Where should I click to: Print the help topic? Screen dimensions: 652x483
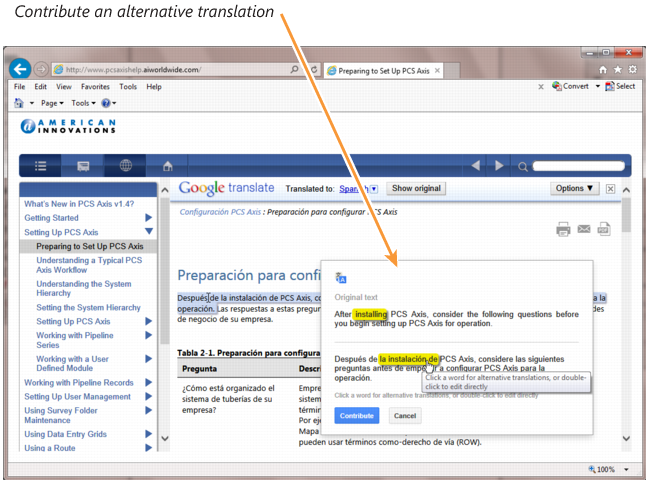pyautogui.click(x=563, y=229)
